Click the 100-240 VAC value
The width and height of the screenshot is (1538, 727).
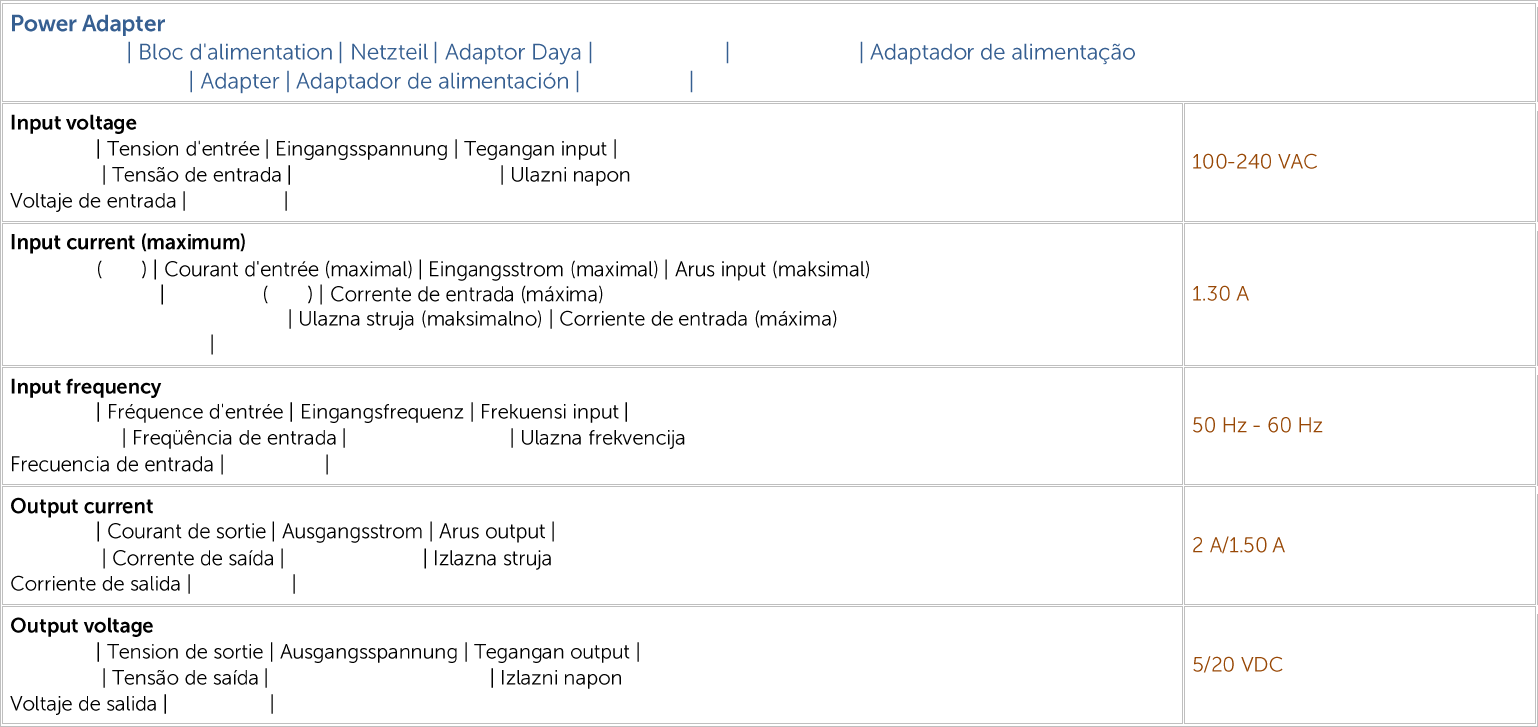[x=1254, y=162]
